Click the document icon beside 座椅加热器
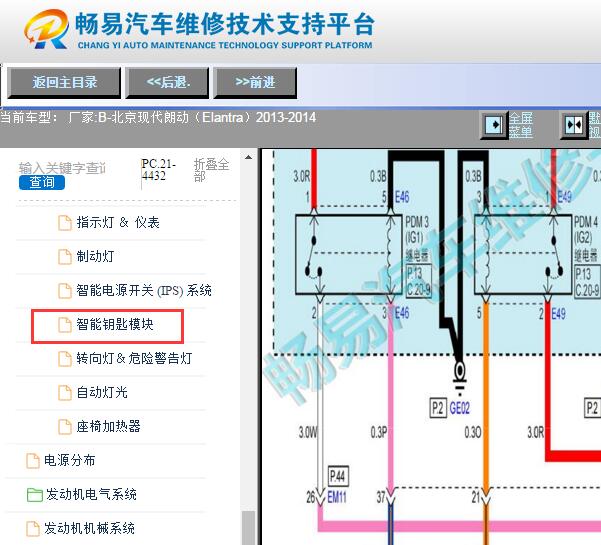This screenshot has height=545, width=601. click(x=65, y=427)
